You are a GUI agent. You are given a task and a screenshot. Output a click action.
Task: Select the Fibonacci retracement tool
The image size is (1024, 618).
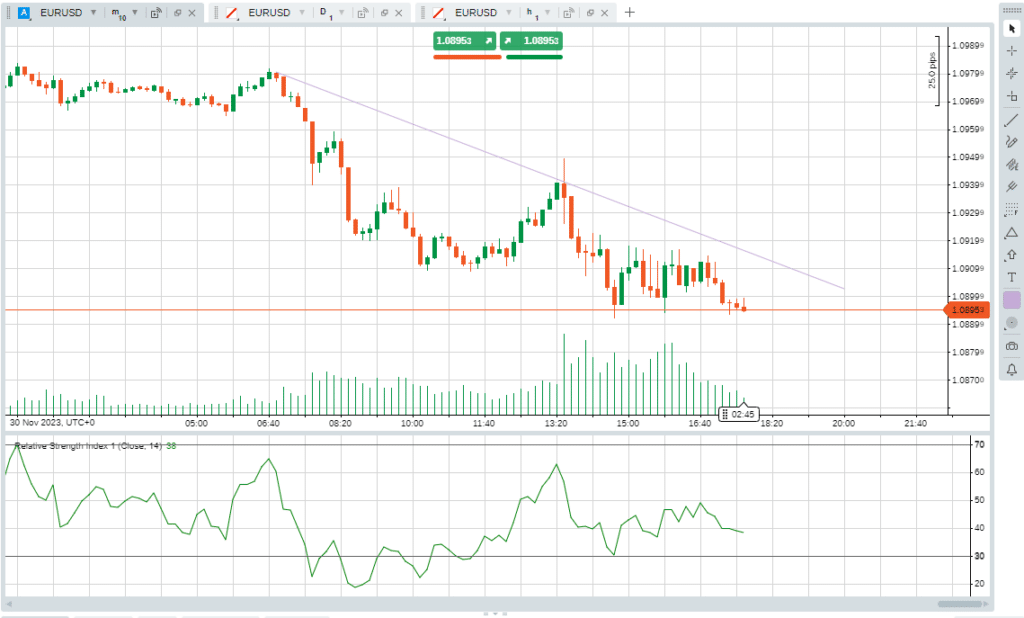pyautogui.click(x=1012, y=210)
